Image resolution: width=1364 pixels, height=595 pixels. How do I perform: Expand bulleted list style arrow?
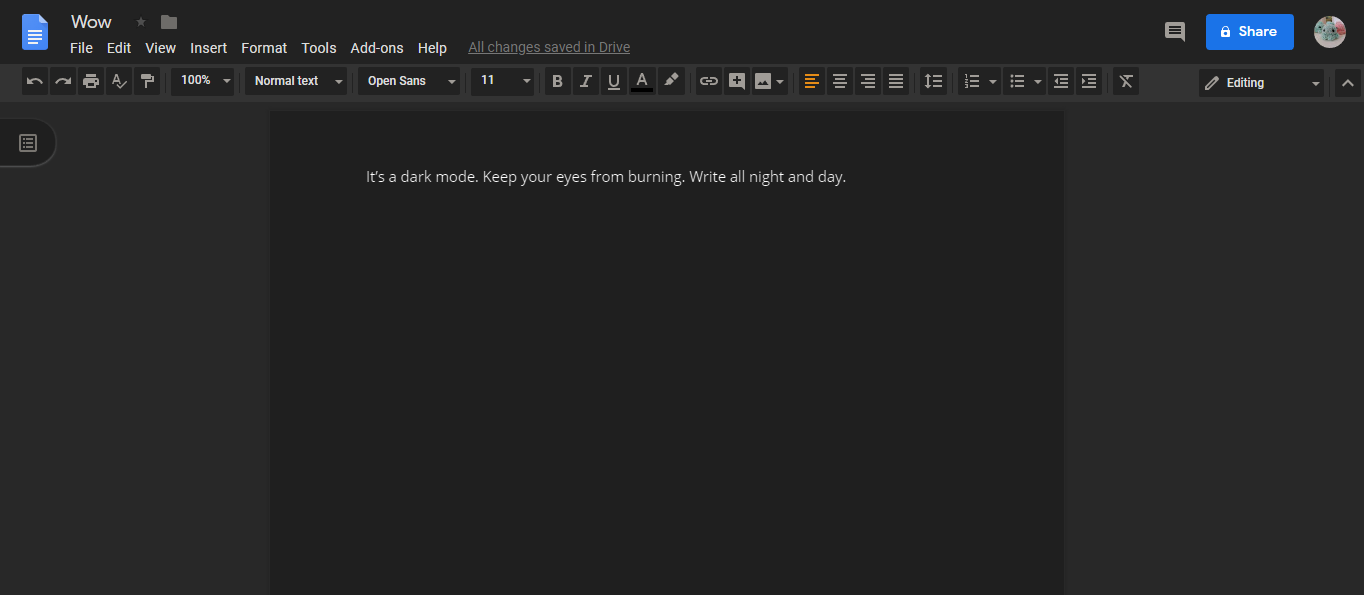coord(1038,81)
